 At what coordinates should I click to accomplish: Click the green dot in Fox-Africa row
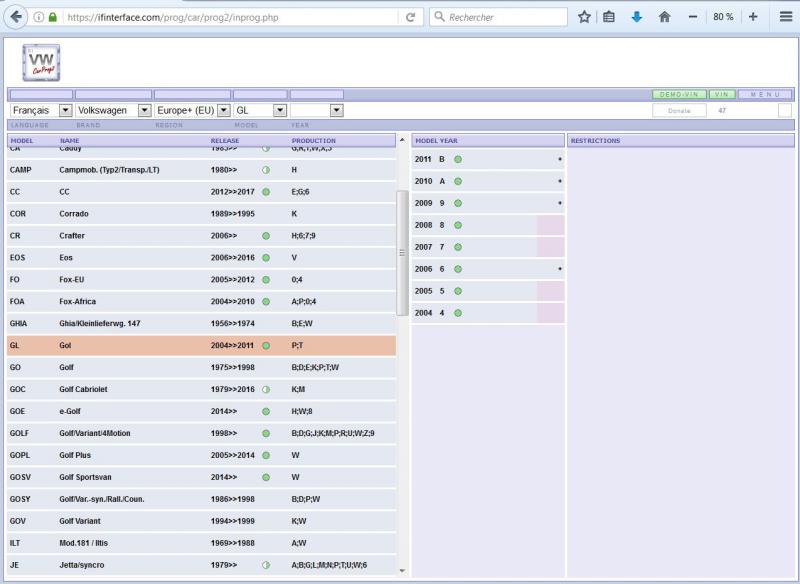(266, 301)
